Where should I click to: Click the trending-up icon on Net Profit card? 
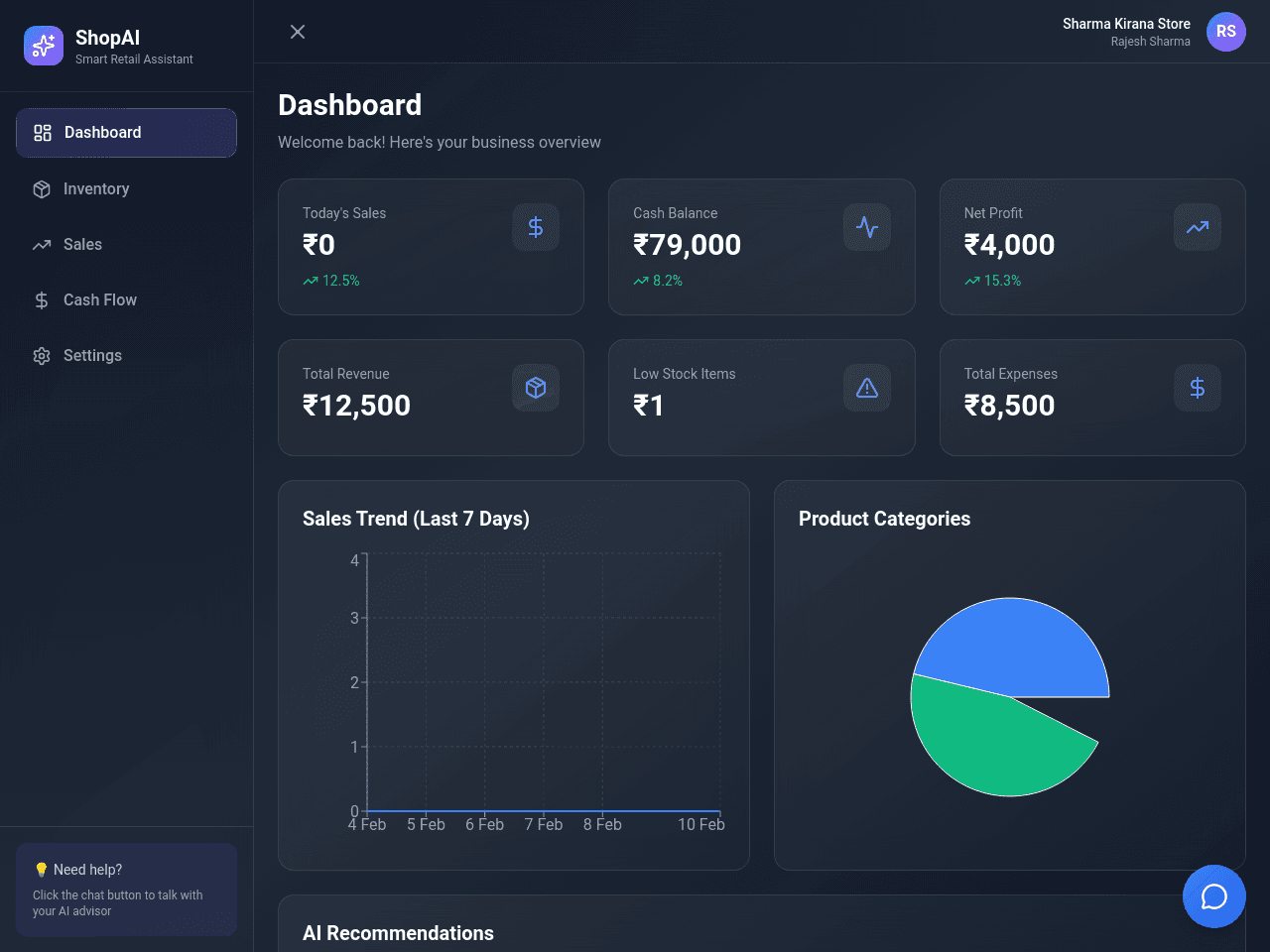point(1198,227)
